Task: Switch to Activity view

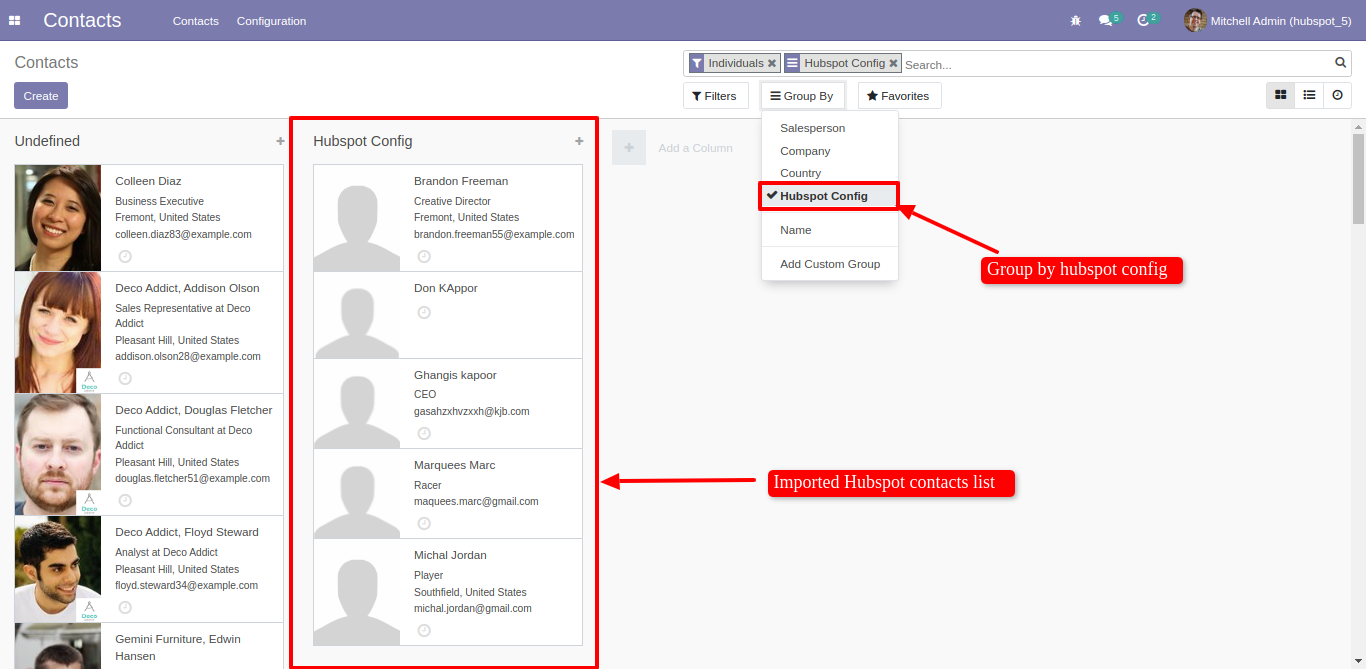Action: point(1337,95)
